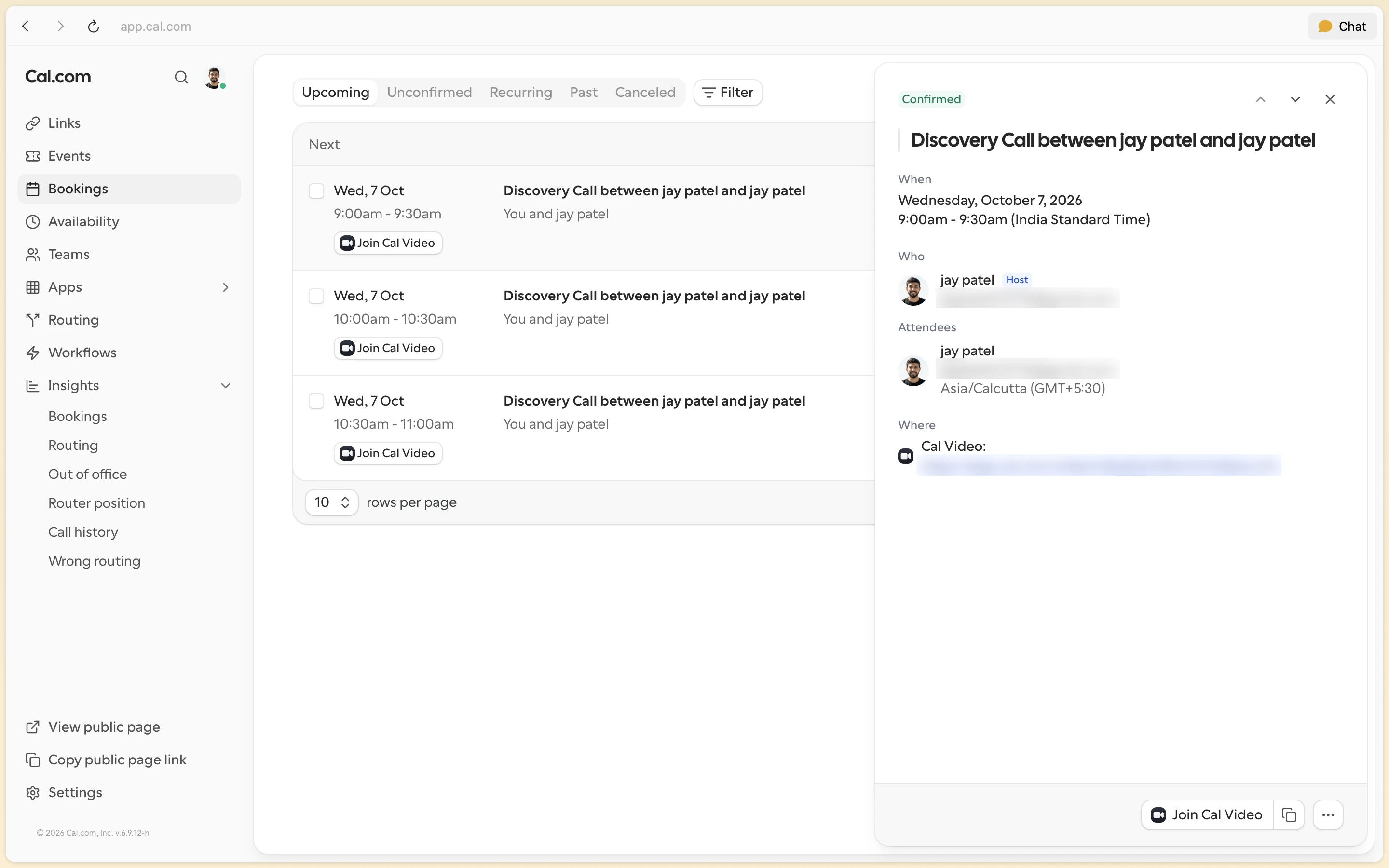Switch to the Recurring tab

(x=520, y=93)
